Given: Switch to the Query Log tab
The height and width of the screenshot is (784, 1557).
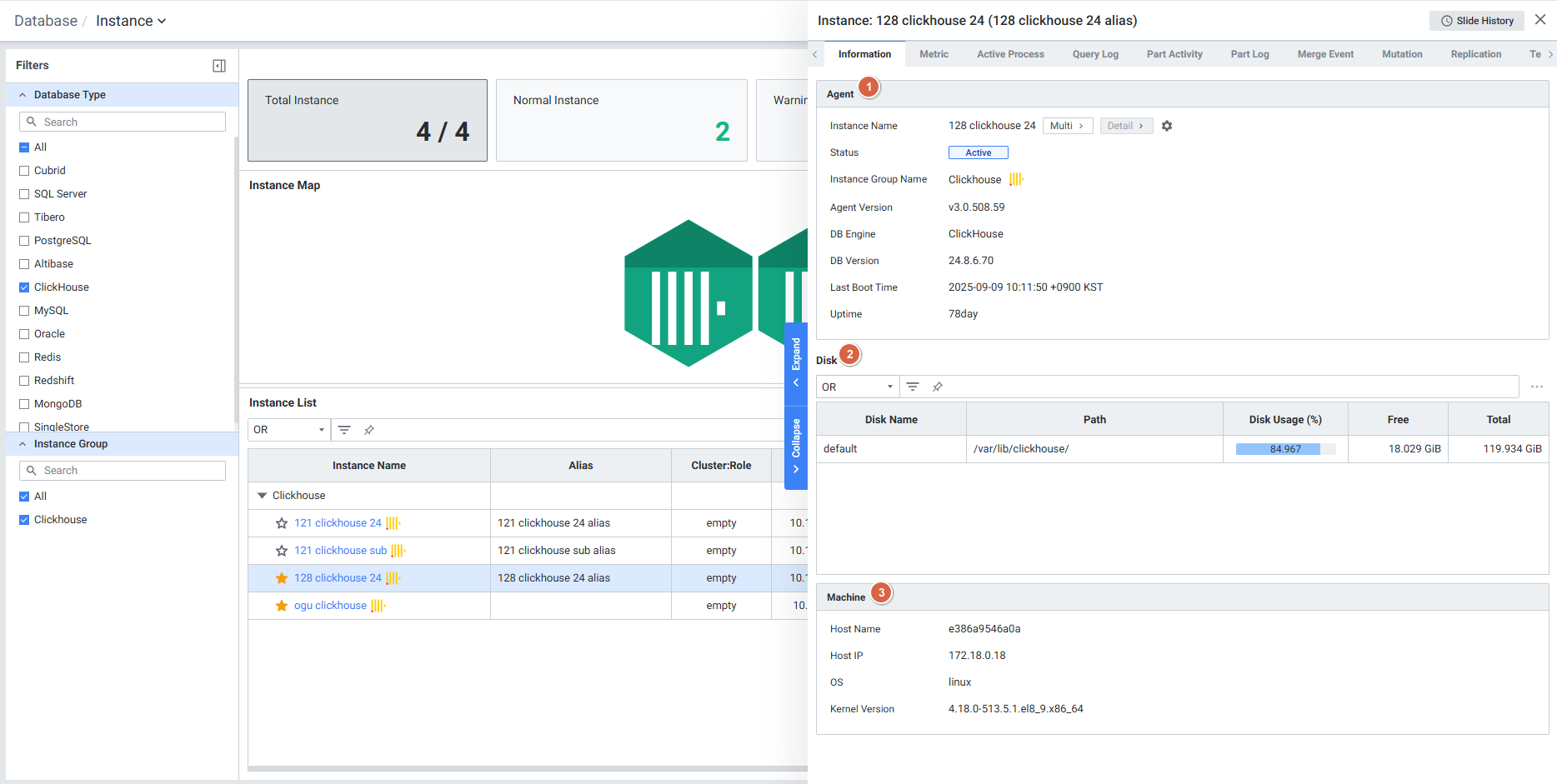Looking at the screenshot, I should click(1095, 54).
